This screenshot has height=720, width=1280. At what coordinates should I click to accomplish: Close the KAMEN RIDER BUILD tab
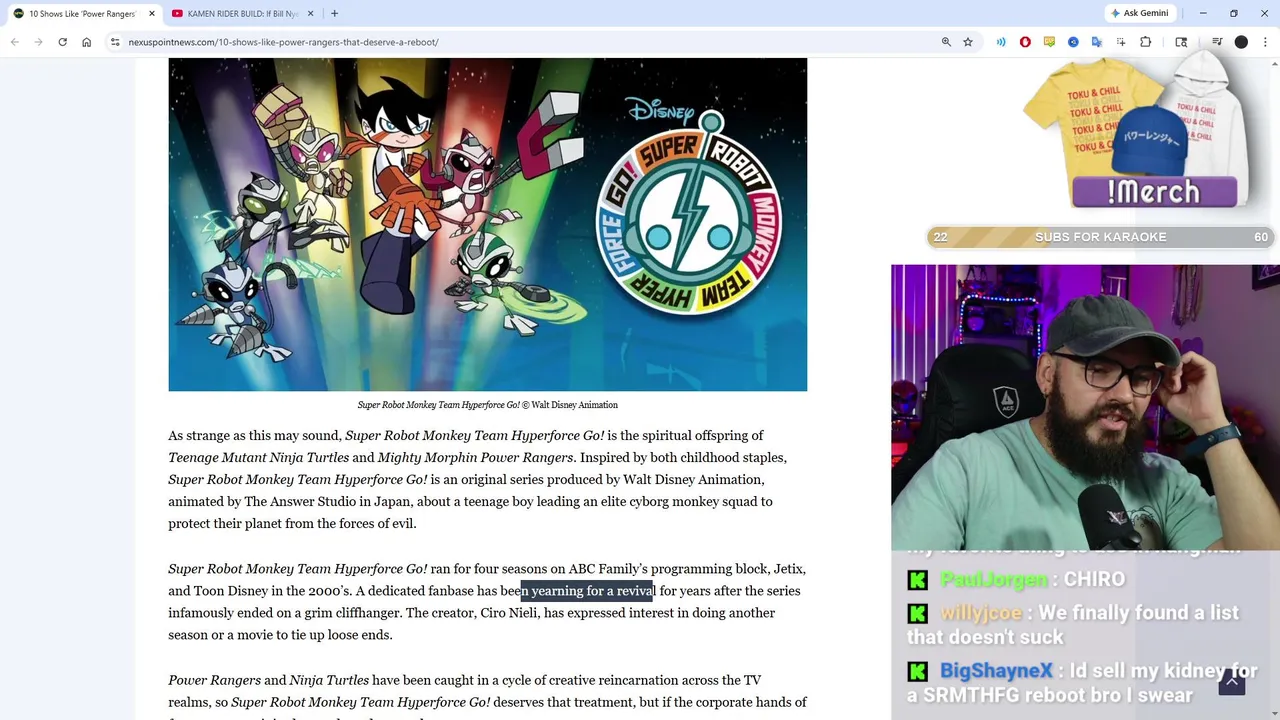[x=310, y=13]
